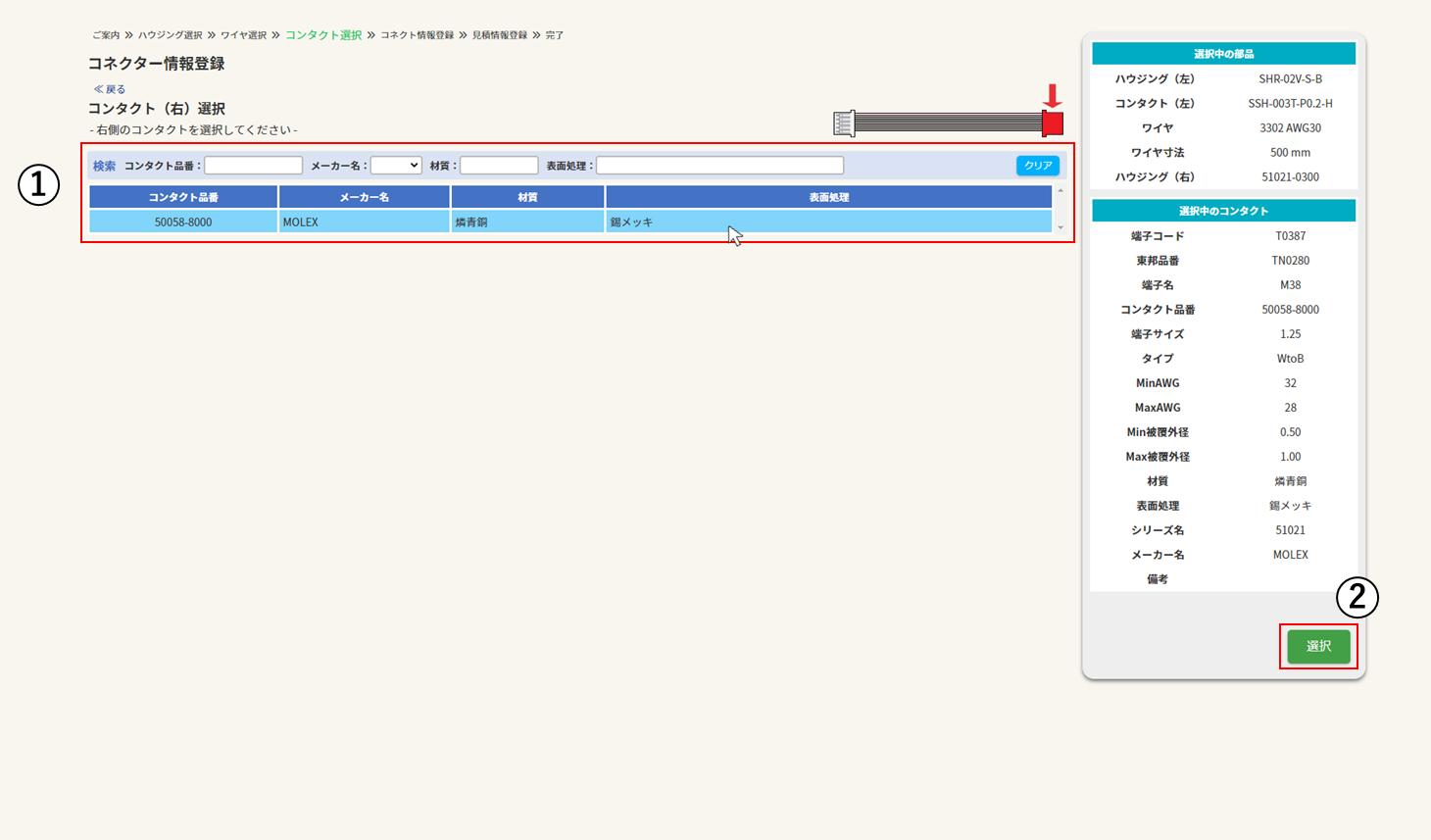This screenshot has width=1431, height=840.
Task: Go to ハウジング選択 breadcrumb step
Action: [x=170, y=35]
